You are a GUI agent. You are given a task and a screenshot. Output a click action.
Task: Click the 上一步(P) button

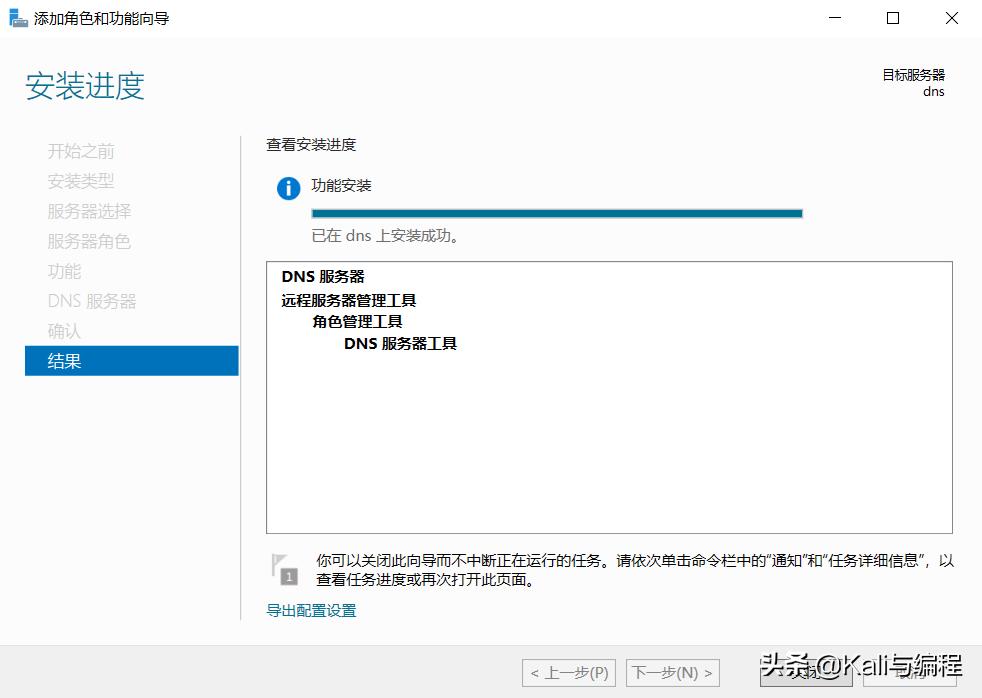click(567, 672)
